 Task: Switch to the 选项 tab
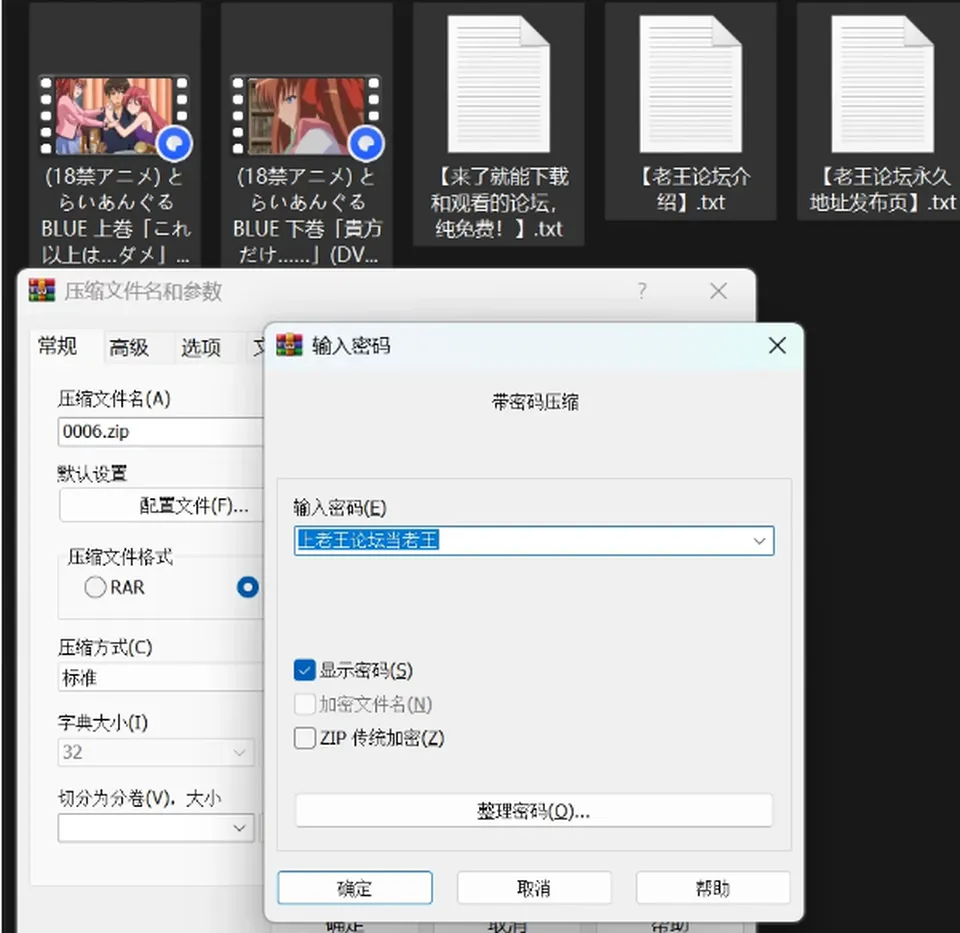(200, 348)
